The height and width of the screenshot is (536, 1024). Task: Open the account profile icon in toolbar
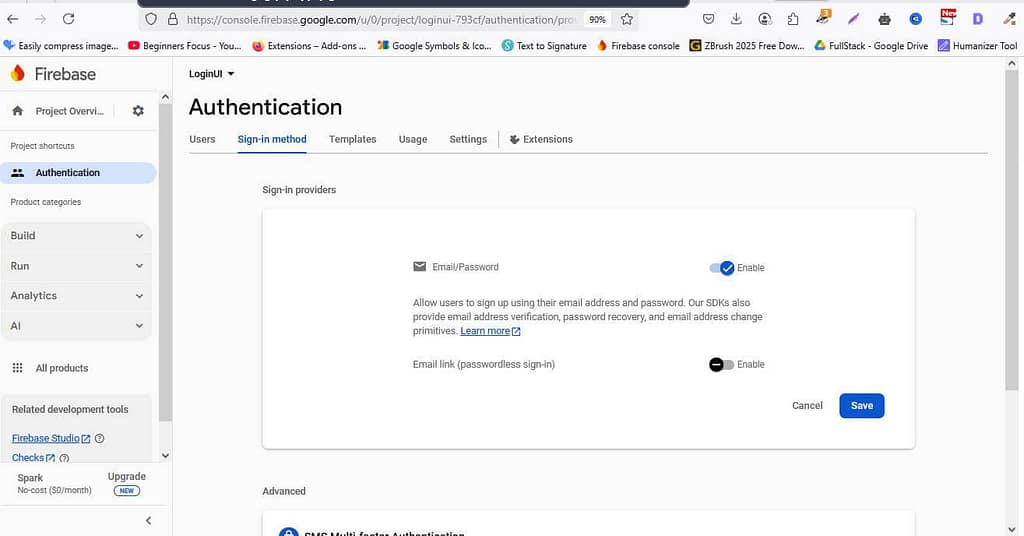click(x=765, y=20)
